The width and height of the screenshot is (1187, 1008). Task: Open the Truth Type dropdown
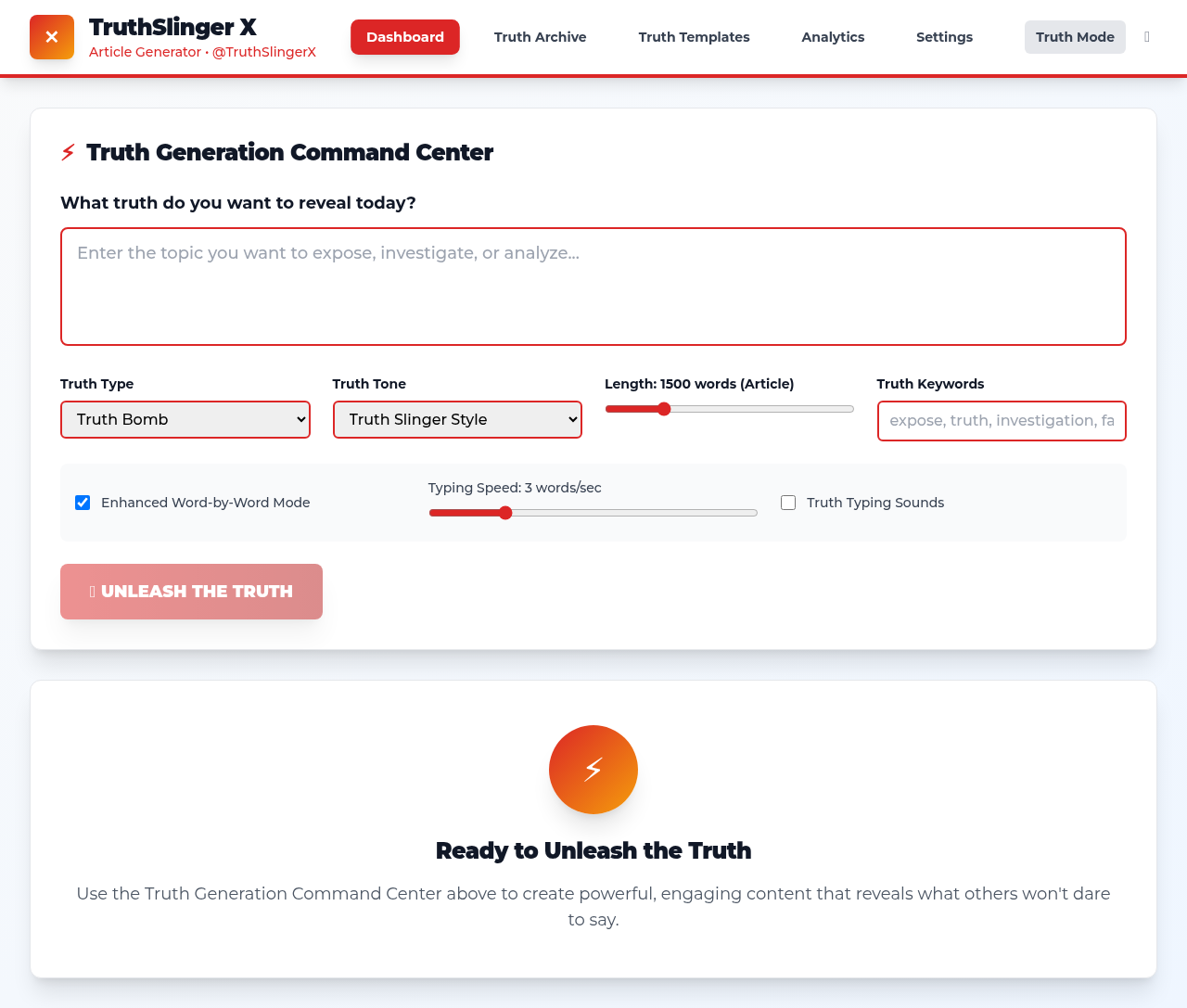tap(185, 419)
